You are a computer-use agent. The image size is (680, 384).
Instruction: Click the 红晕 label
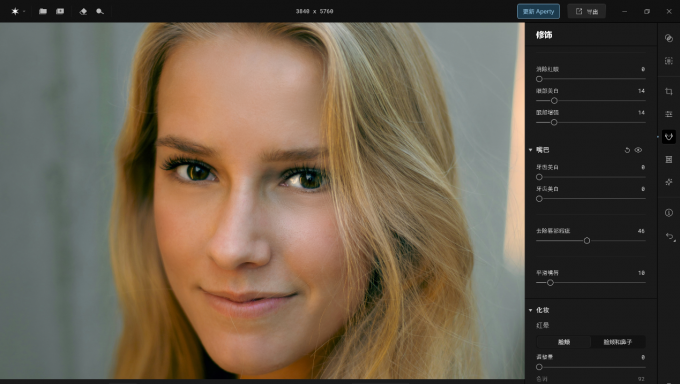coord(543,325)
